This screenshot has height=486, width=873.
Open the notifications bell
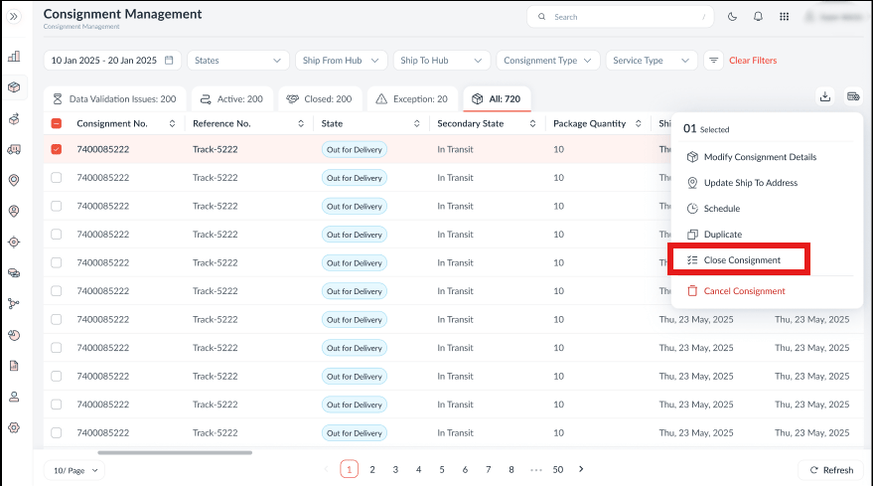pyautogui.click(x=758, y=17)
